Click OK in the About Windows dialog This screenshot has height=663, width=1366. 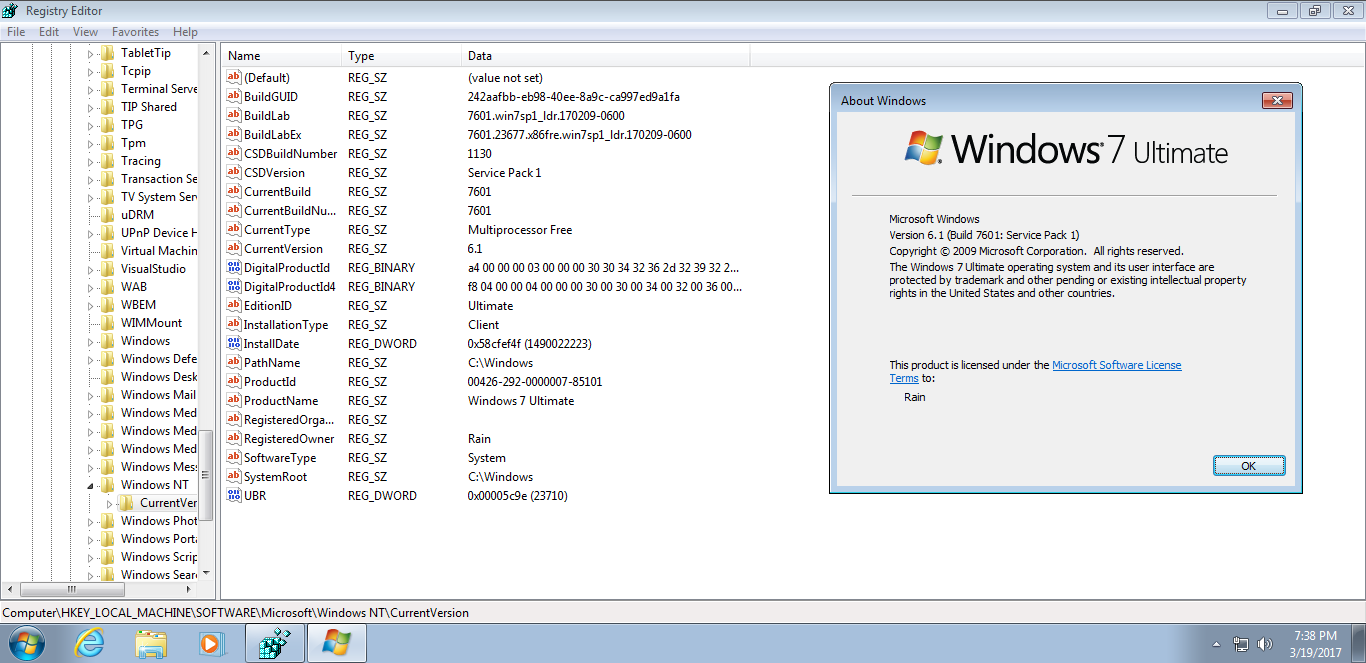[1248, 466]
